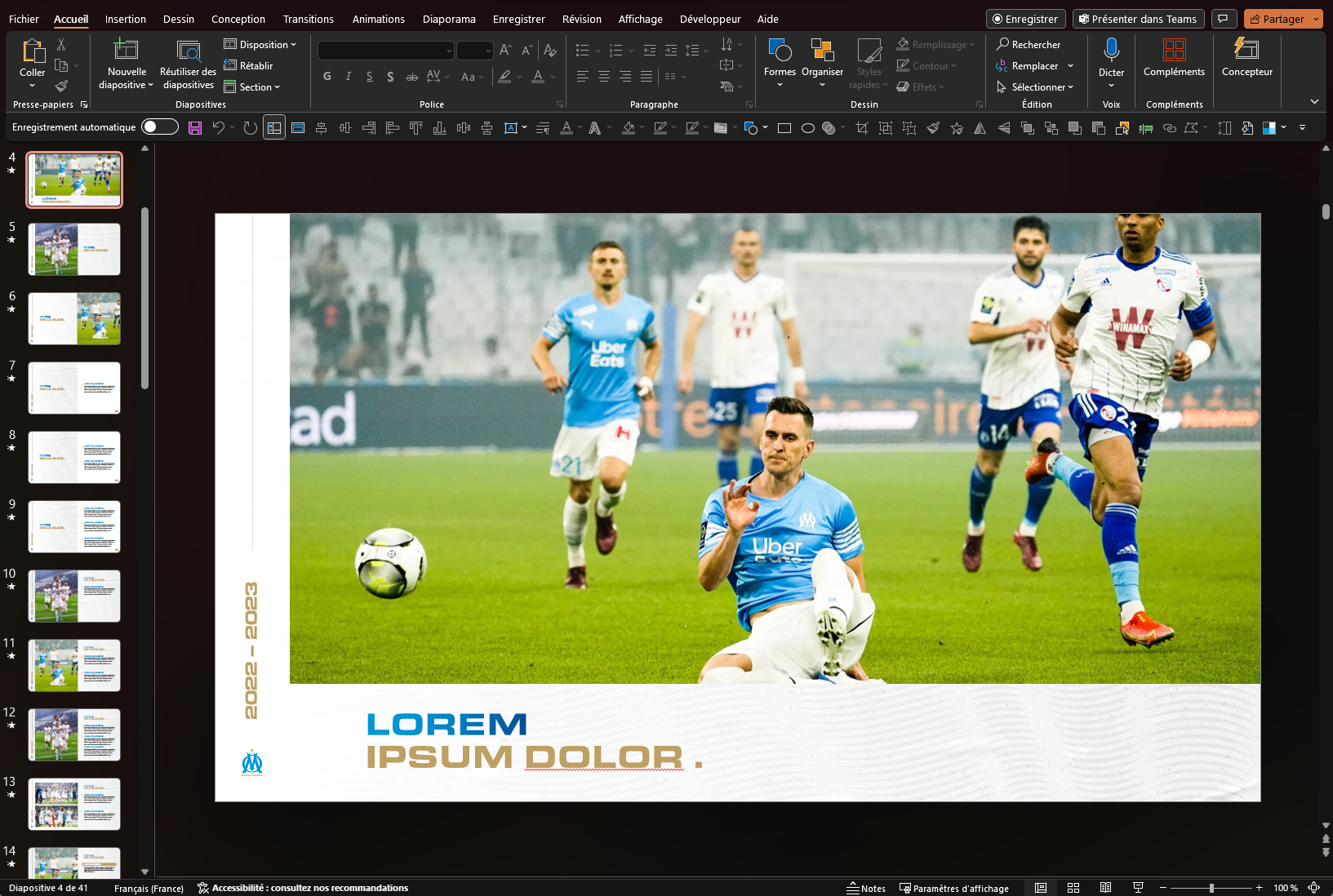The height and width of the screenshot is (896, 1333).
Task: Click the Enregistrer record button
Action: (1026, 19)
